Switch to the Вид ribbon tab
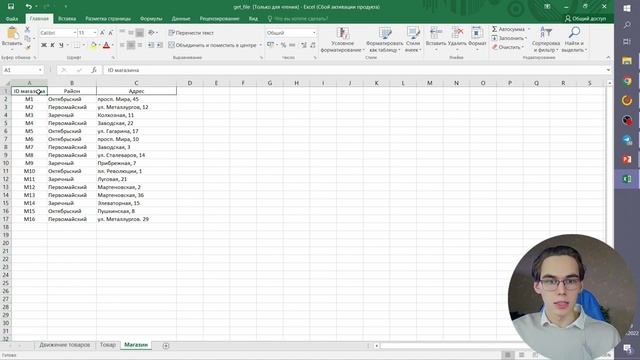This screenshot has height=360, width=640. point(253,19)
